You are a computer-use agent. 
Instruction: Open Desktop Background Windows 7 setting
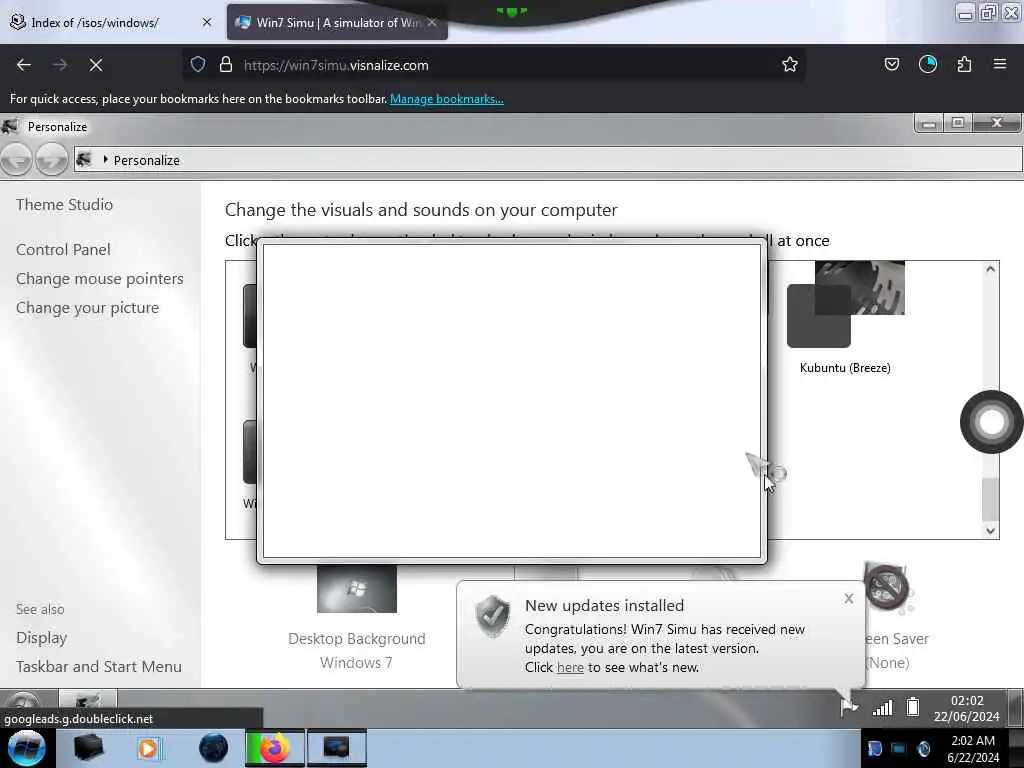coord(357,618)
